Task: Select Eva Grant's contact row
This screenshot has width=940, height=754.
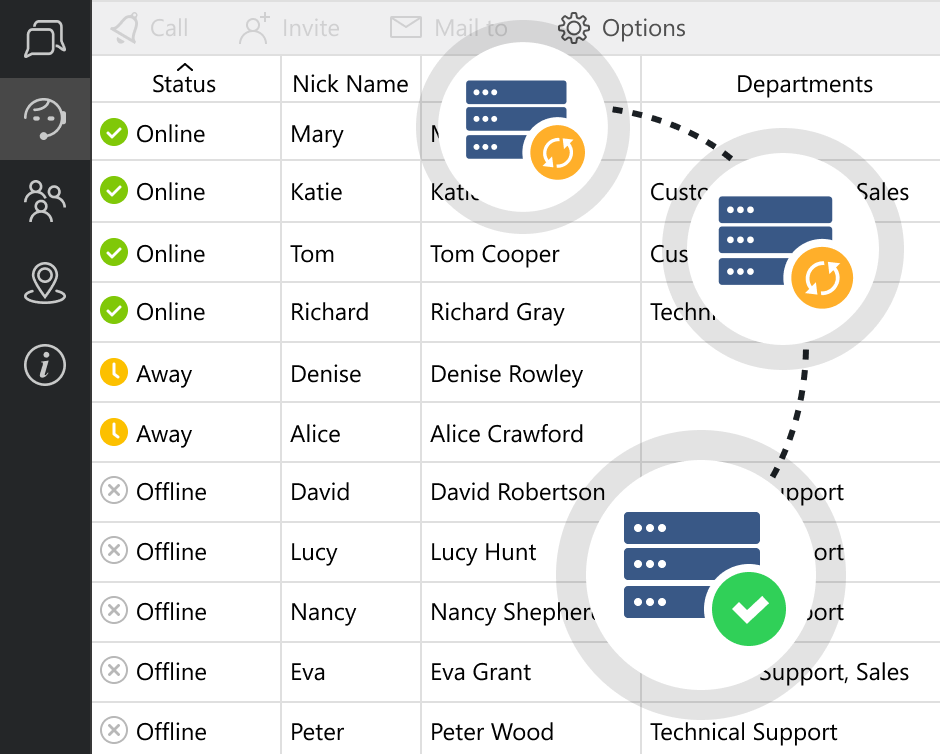Action: 479,672
